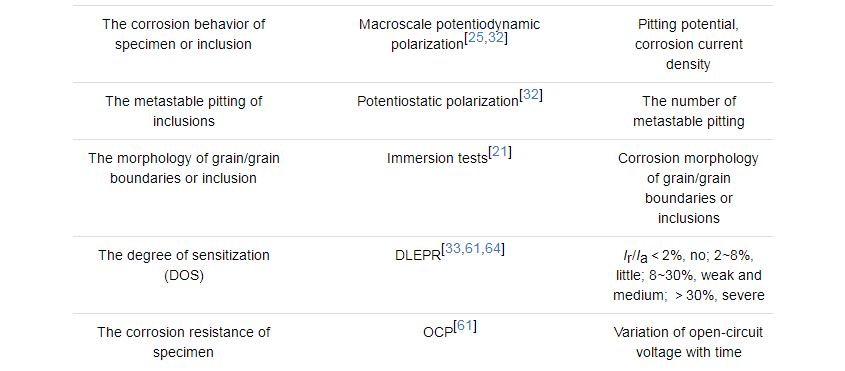Follow reference 64 after DLEPR
845x371 pixels.
491,250
